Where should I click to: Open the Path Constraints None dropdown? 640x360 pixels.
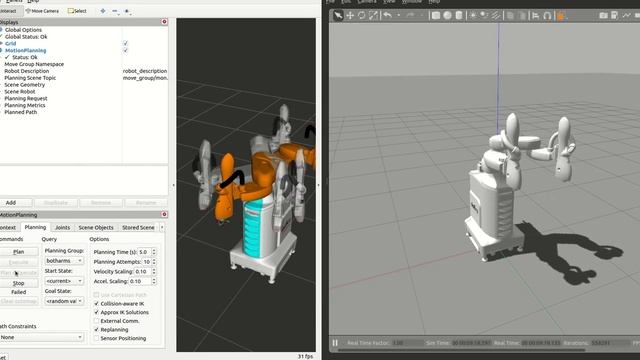point(42,337)
